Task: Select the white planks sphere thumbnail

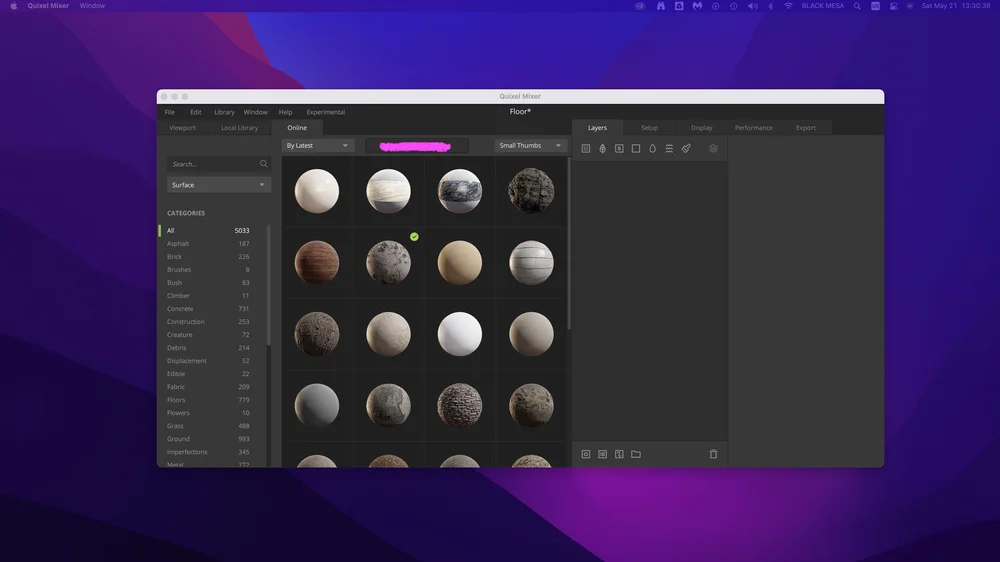Action: (531, 262)
